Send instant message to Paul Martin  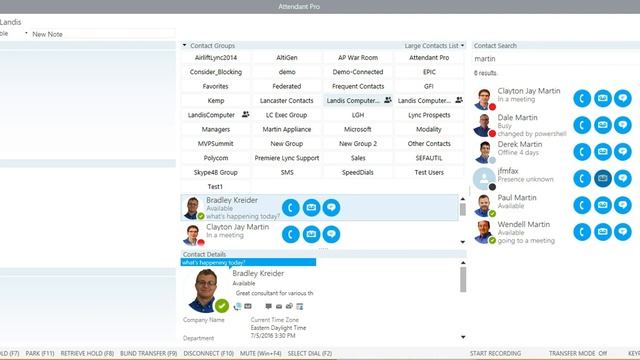point(623,205)
